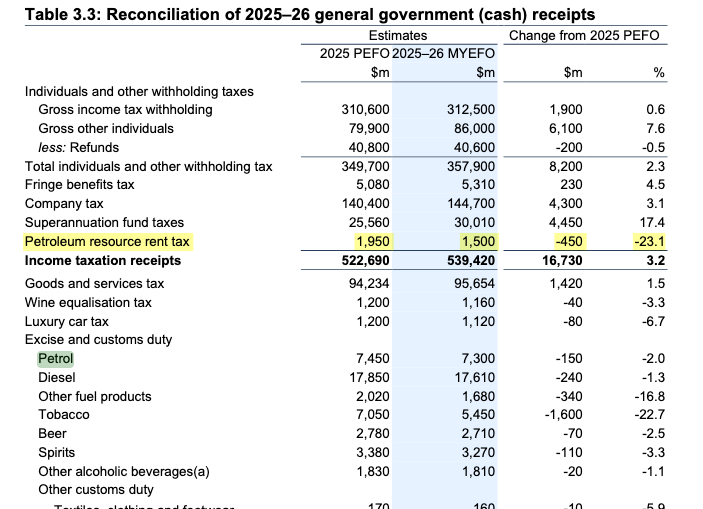Click the bold Income taxation receipts label
Image resolution: width=703 pixels, height=509 pixels.
point(103,260)
